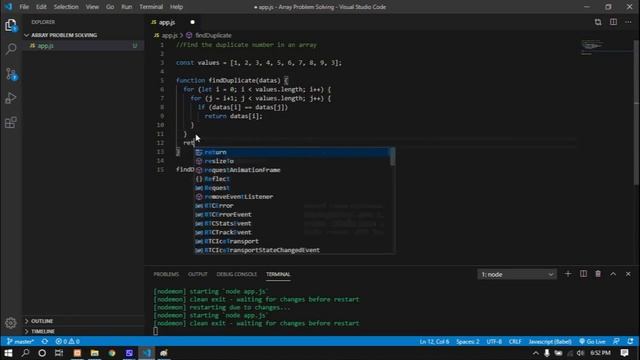Open the Explorer view in activity bar

point(11,25)
